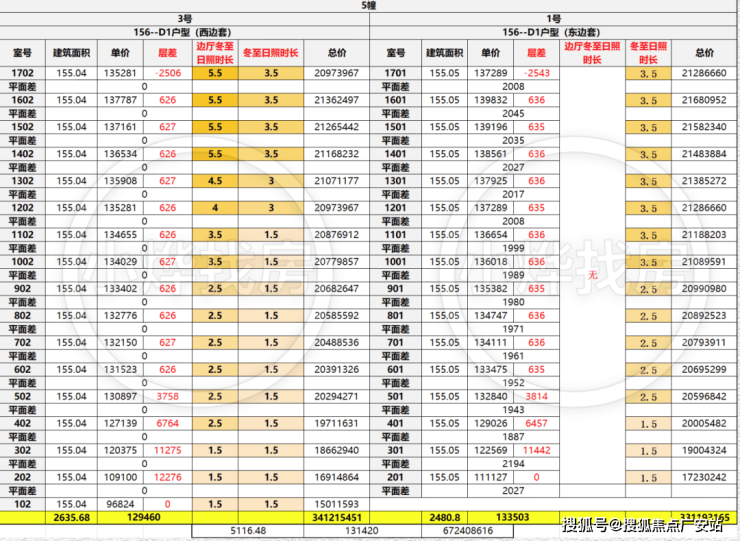Click the red 12276 floor difference cell
The image size is (740, 541).
[x=168, y=477]
